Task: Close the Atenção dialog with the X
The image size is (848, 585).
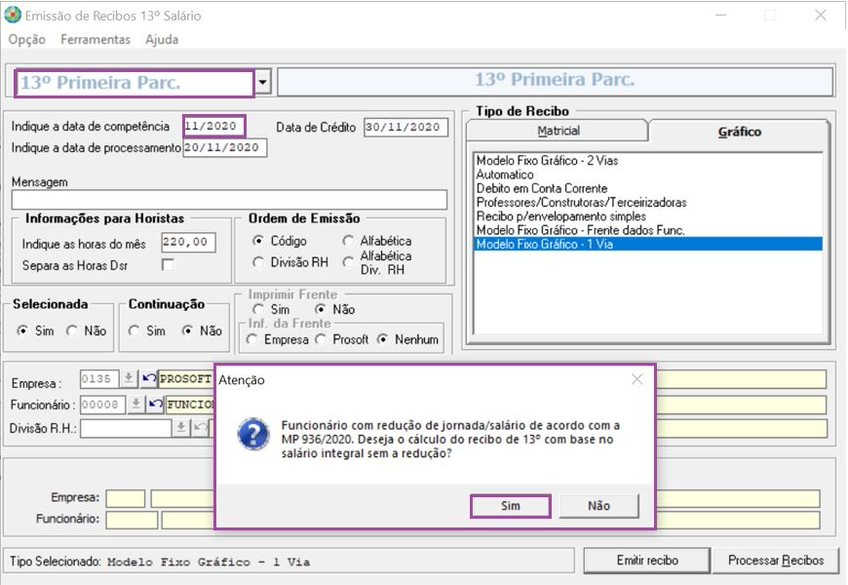Action: click(637, 380)
